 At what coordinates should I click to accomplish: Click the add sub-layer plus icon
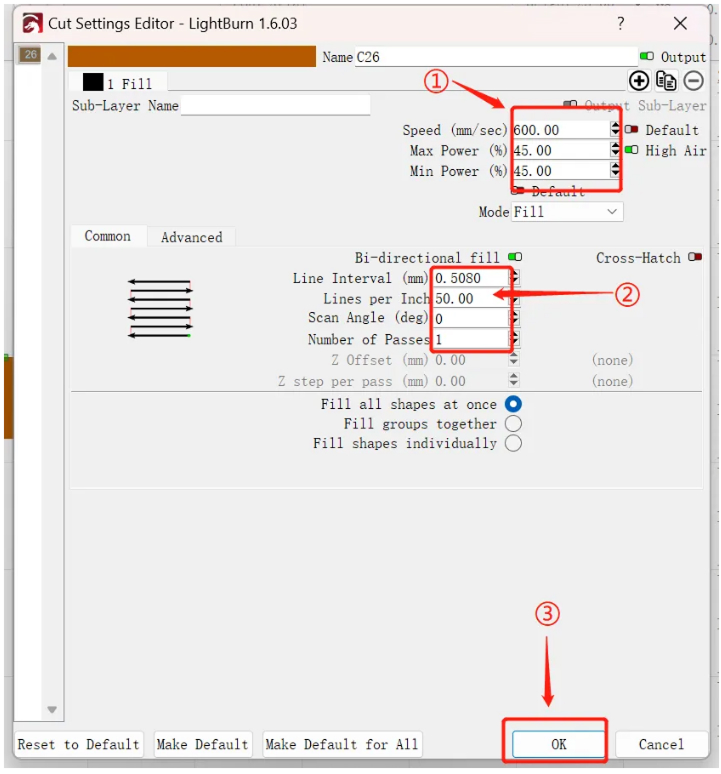click(x=639, y=80)
